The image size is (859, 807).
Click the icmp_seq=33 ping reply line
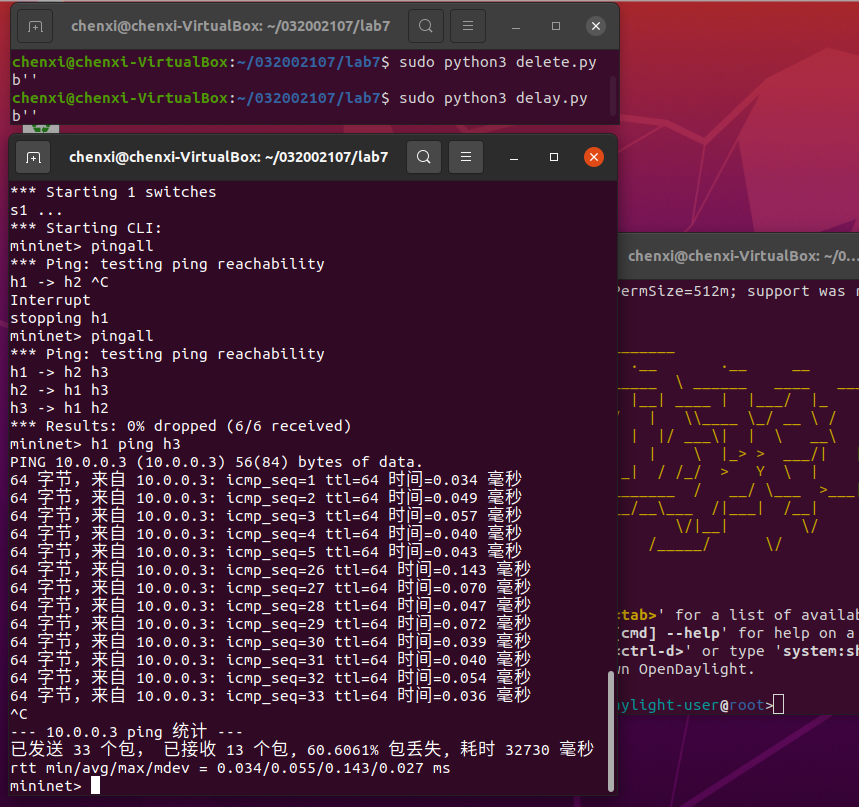tap(270, 696)
